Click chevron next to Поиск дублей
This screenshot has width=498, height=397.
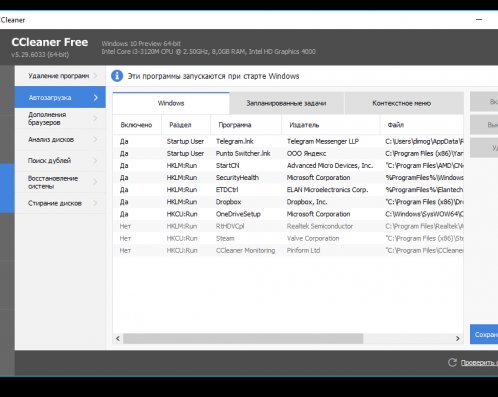pyautogui.click(x=95, y=161)
